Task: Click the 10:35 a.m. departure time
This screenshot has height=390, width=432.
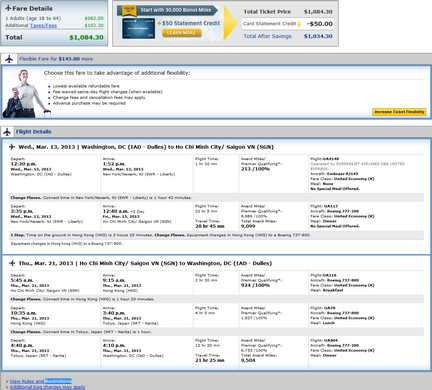Action: pyautogui.click(x=23, y=313)
